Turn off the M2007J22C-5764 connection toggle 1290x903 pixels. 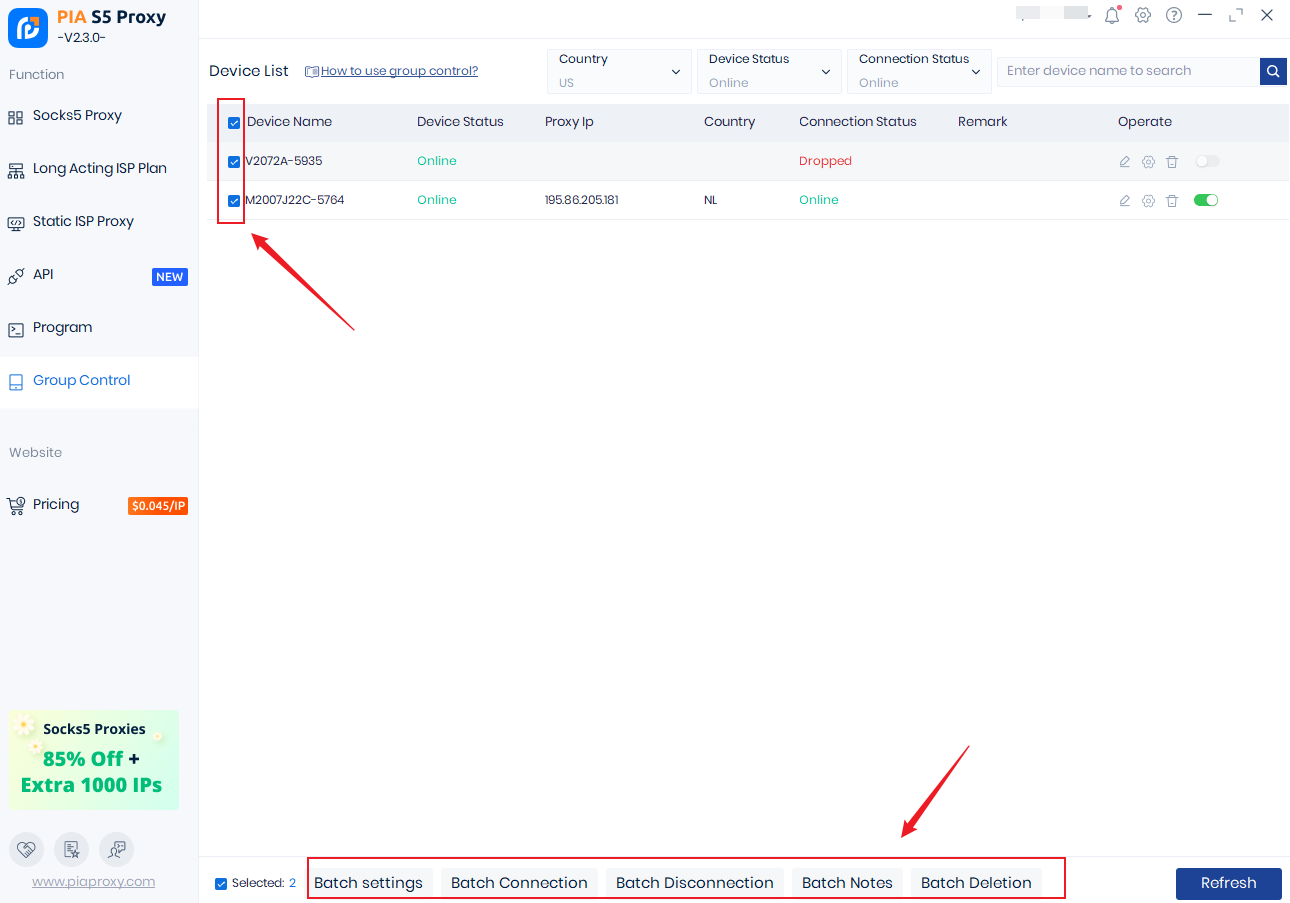tap(1206, 200)
